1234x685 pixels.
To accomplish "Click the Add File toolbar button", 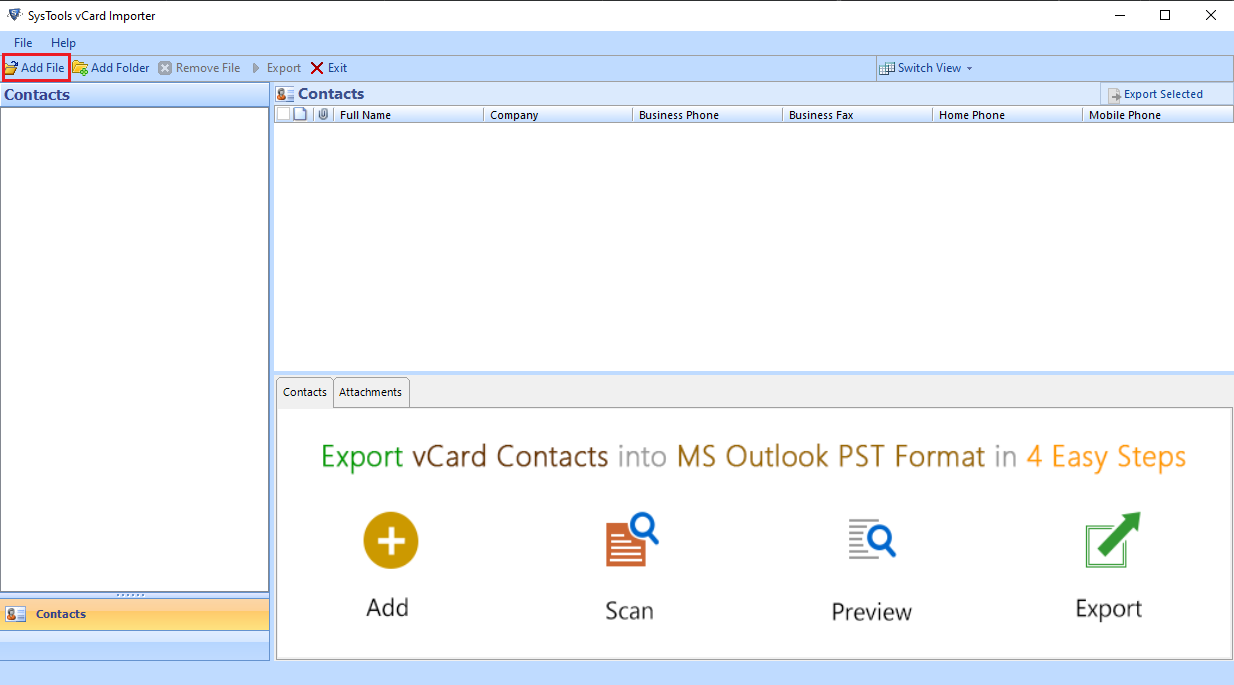I will (x=35, y=68).
